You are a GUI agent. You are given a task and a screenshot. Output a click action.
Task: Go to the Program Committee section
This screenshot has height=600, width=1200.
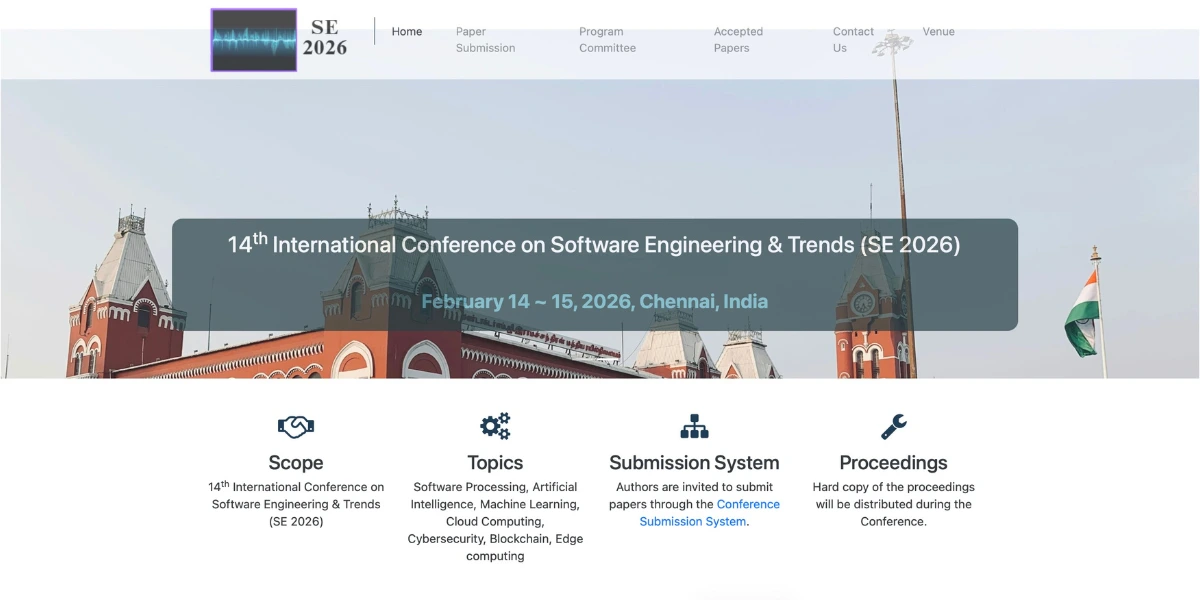coord(608,39)
